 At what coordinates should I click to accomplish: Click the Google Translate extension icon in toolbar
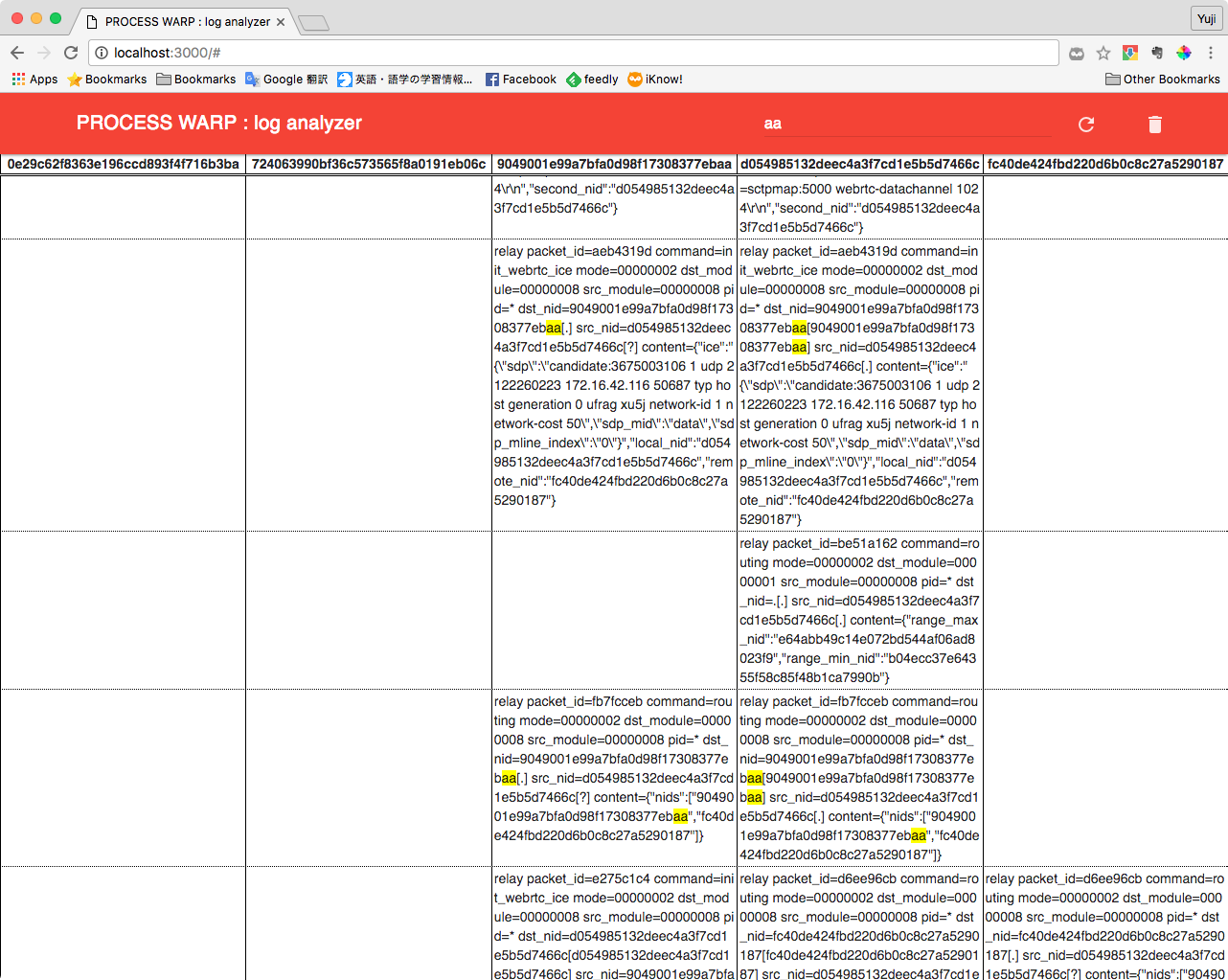tap(1130, 53)
